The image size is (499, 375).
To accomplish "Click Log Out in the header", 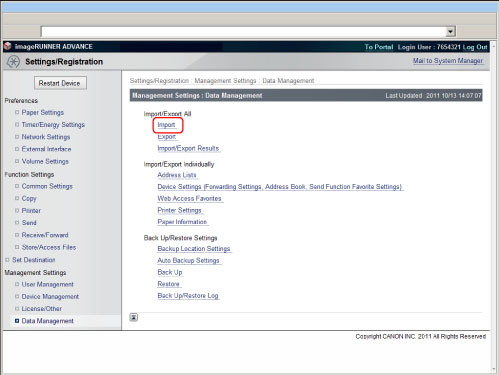I will 475,47.
